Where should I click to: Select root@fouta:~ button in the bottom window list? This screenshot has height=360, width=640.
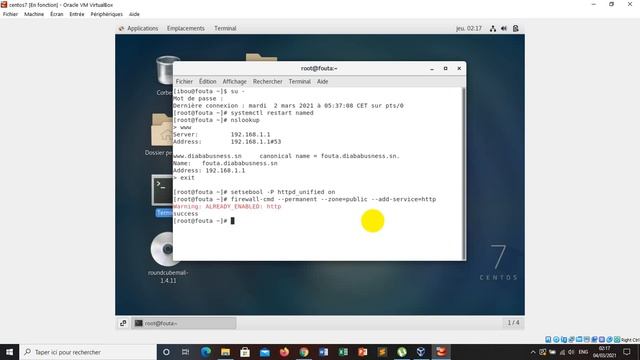click(x=184, y=323)
